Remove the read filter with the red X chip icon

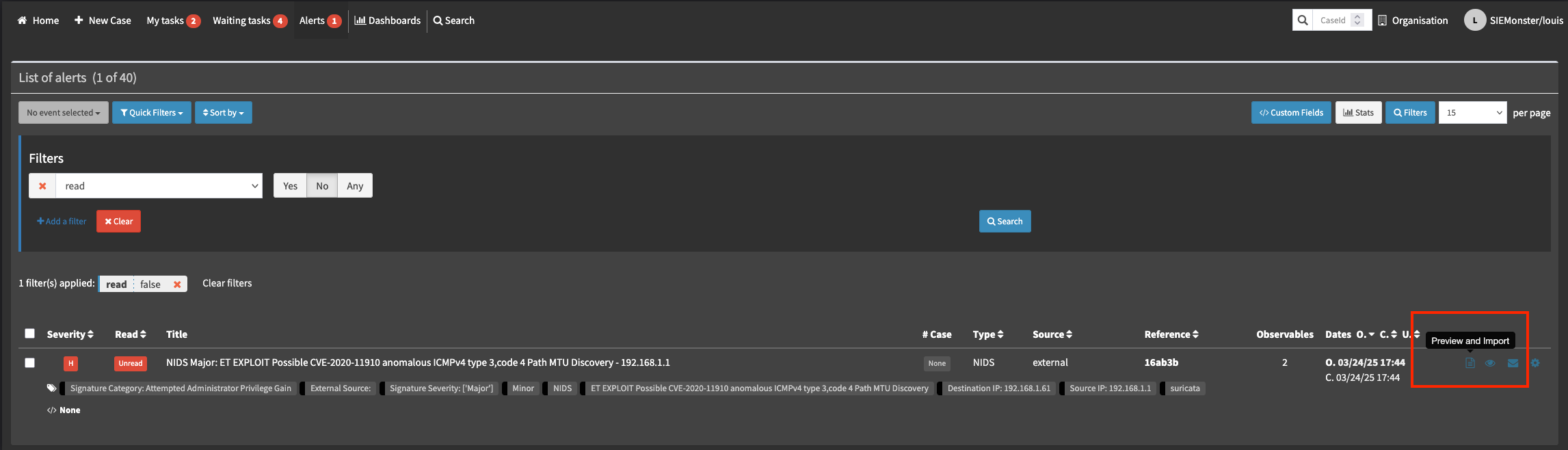pyautogui.click(x=177, y=284)
